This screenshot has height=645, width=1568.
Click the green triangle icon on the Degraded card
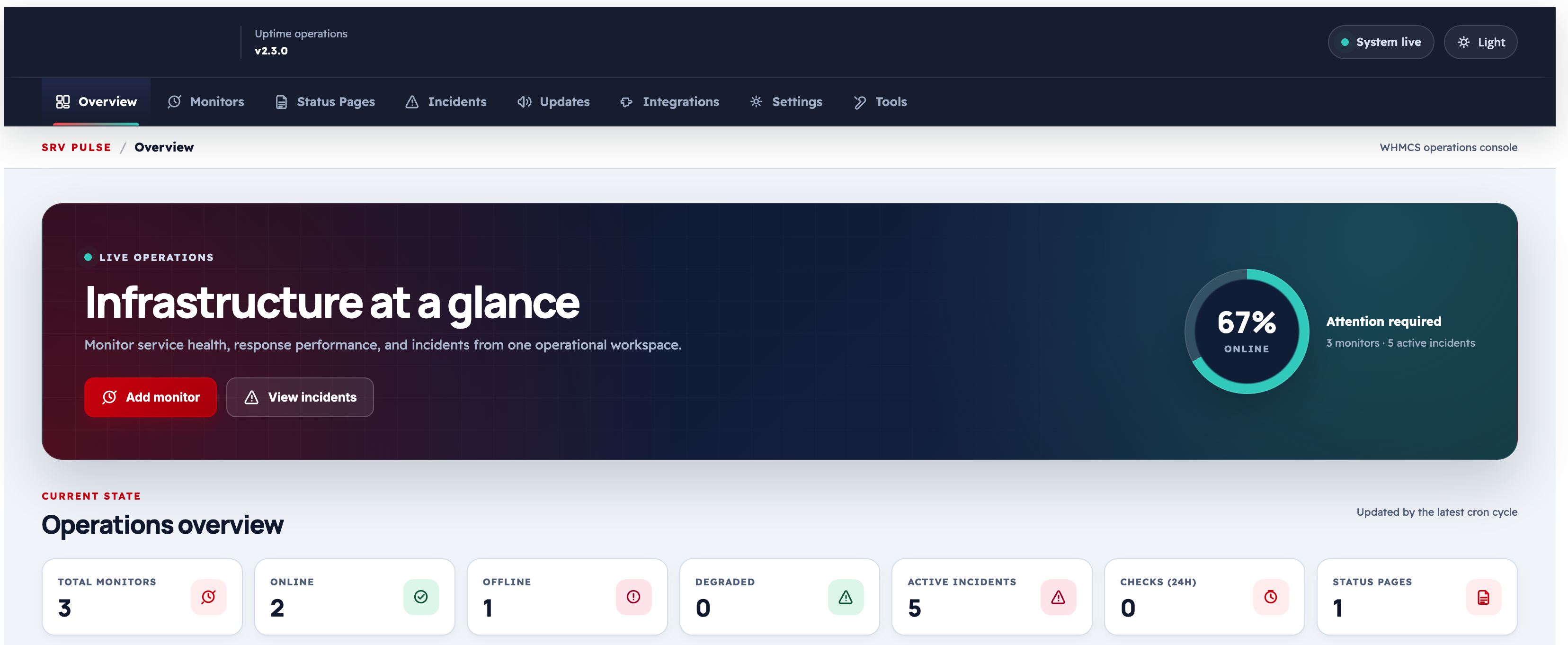pos(846,597)
